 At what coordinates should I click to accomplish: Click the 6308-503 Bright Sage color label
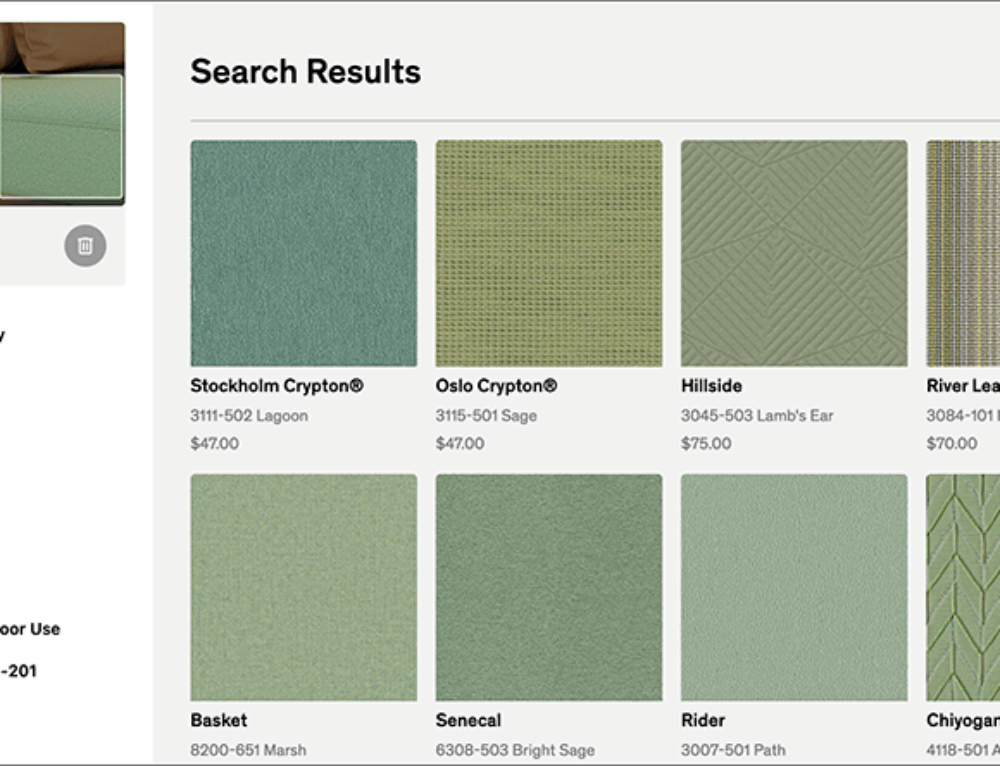(515, 749)
